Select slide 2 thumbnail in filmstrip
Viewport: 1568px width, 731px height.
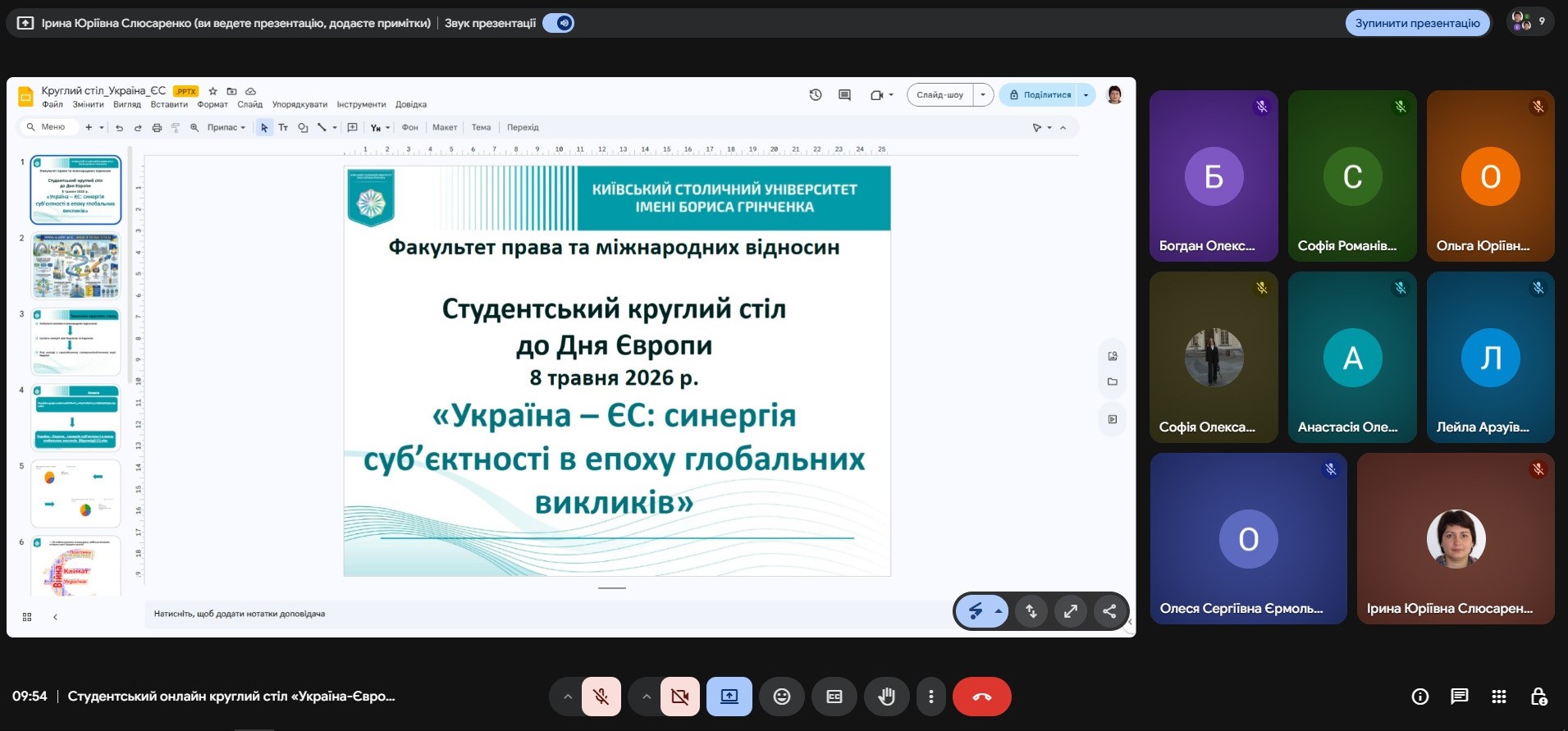tap(75, 266)
